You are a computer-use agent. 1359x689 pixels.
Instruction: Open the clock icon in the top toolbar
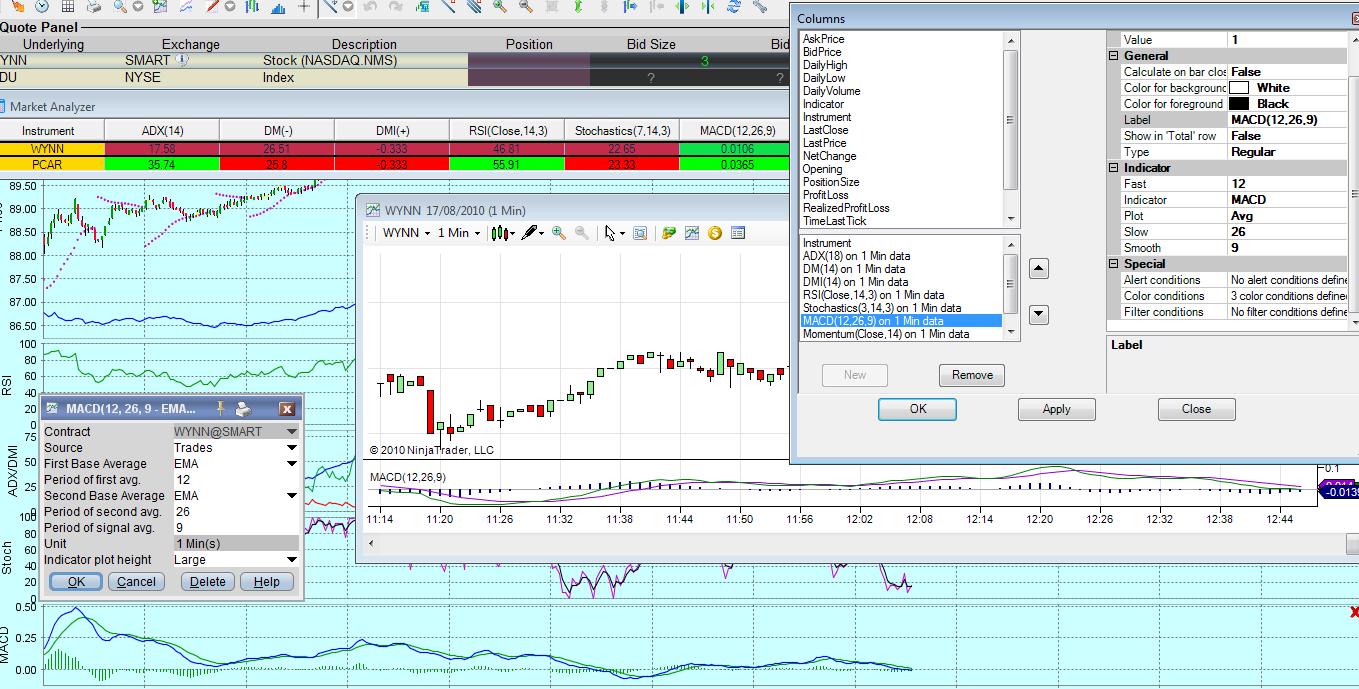(x=42, y=8)
